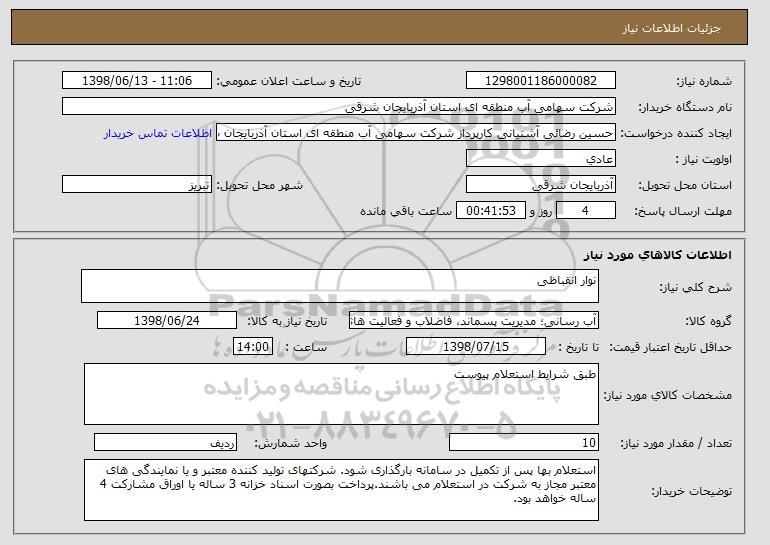Click the label تعداد / مقدار مورد نیاز

click(676, 443)
